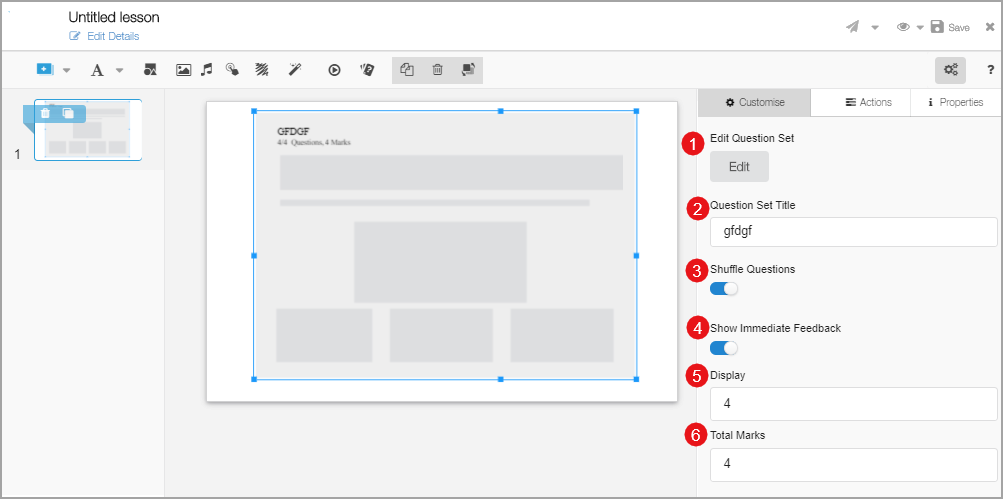The width and height of the screenshot is (1003, 499).
Task: Switch to the Actions tab
Action: [x=860, y=102]
